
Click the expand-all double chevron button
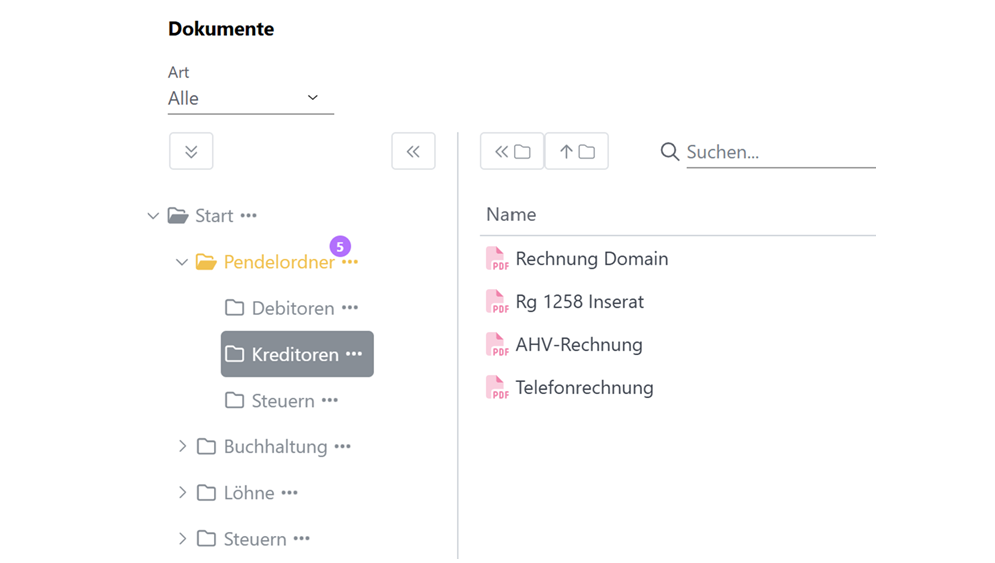pos(191,152)
